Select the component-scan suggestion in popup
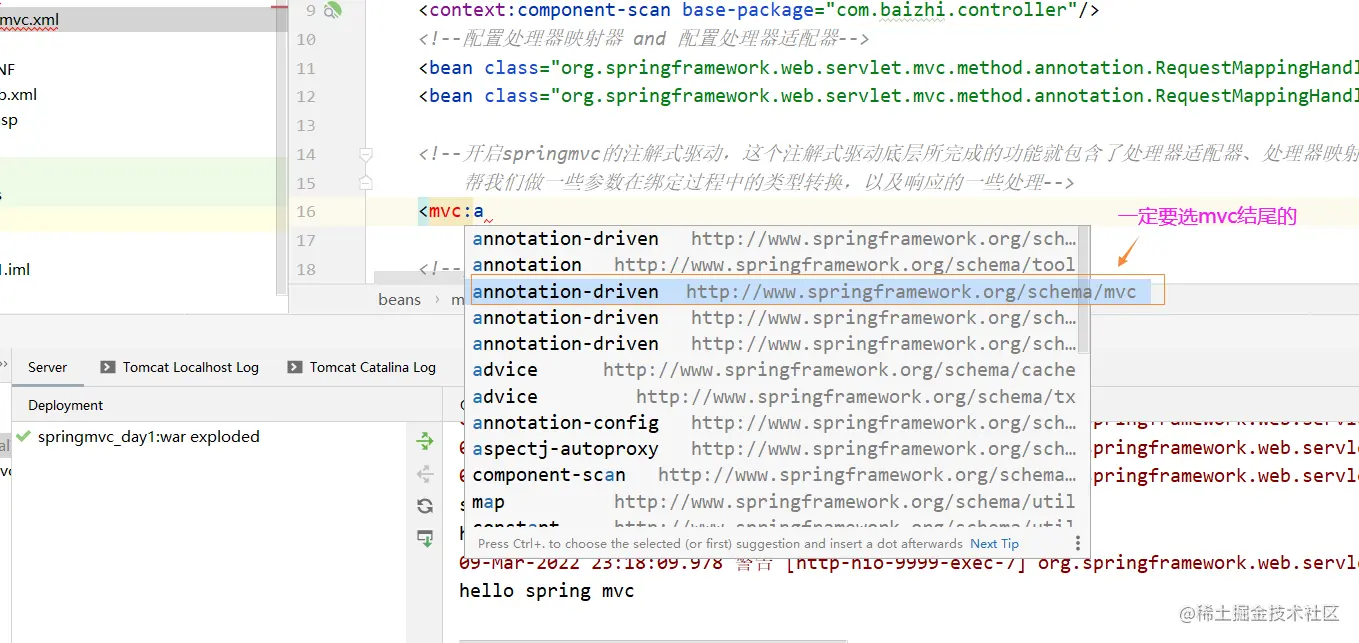The image size is (1359, 643). 775,475
